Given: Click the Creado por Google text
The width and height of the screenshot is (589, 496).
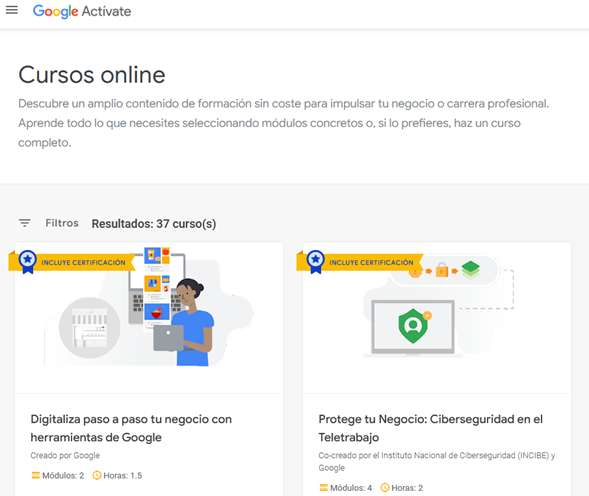Looking at the screenshot, I should pos(65,455).
